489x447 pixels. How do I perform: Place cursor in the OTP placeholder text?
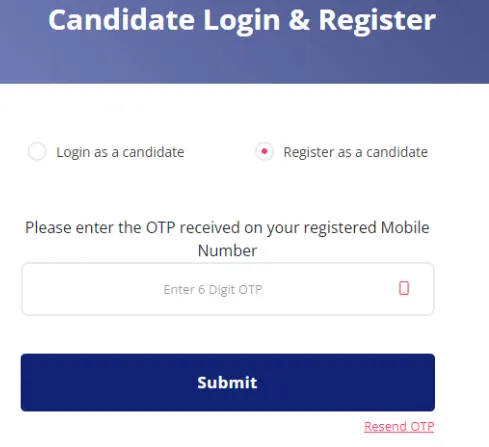(213, 290)
